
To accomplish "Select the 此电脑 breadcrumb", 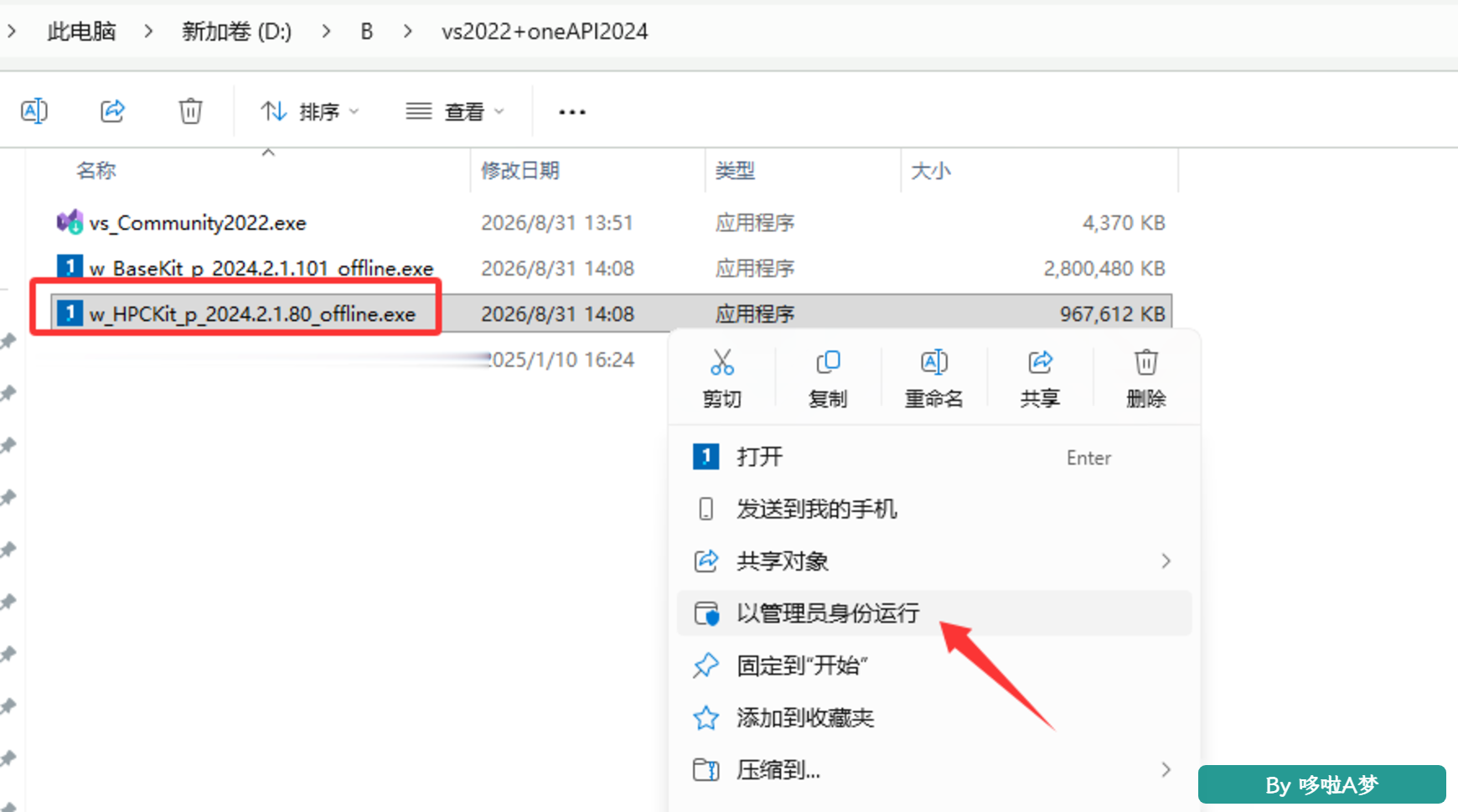I will coord(81,32).
